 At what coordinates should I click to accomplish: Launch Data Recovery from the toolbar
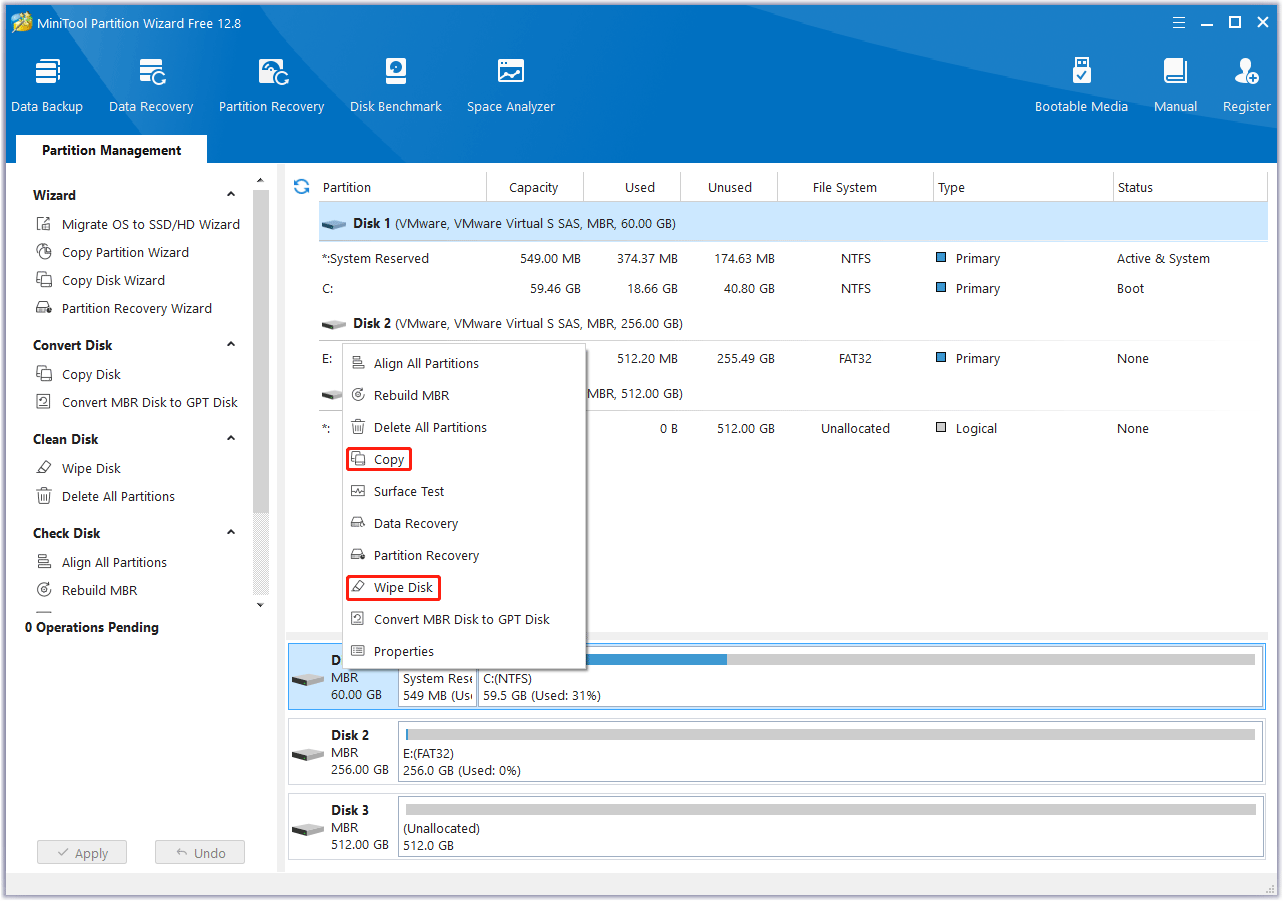point(151,85)
